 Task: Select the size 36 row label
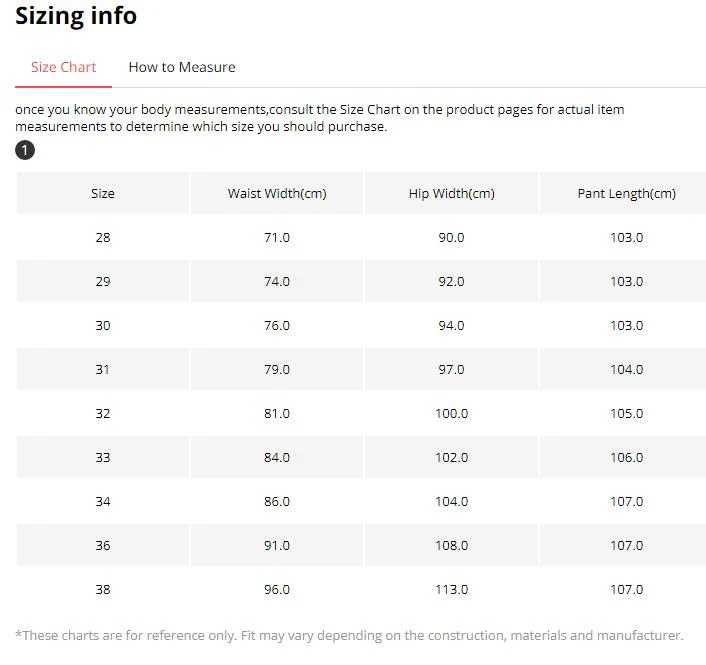click(103, 546)
